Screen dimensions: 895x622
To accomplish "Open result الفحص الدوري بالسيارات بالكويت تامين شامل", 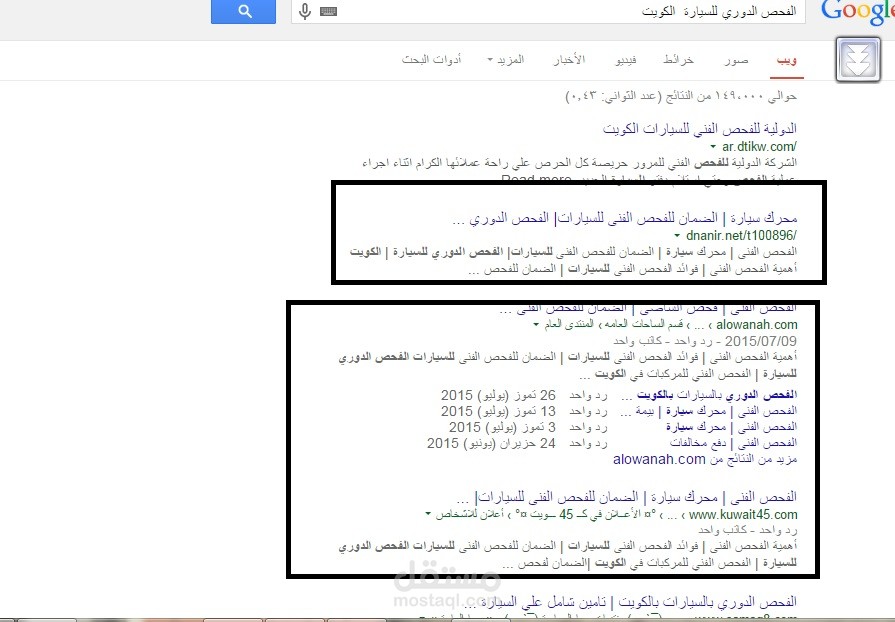I will pyautogui.click(x=638, y=601).
